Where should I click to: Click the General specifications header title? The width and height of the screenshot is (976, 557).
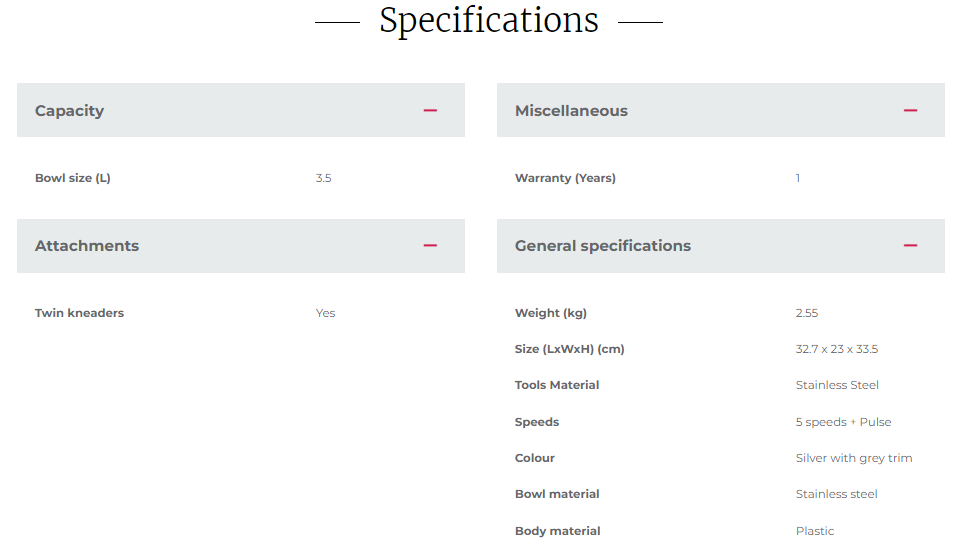pyautogui.click(x=603, y=246)
